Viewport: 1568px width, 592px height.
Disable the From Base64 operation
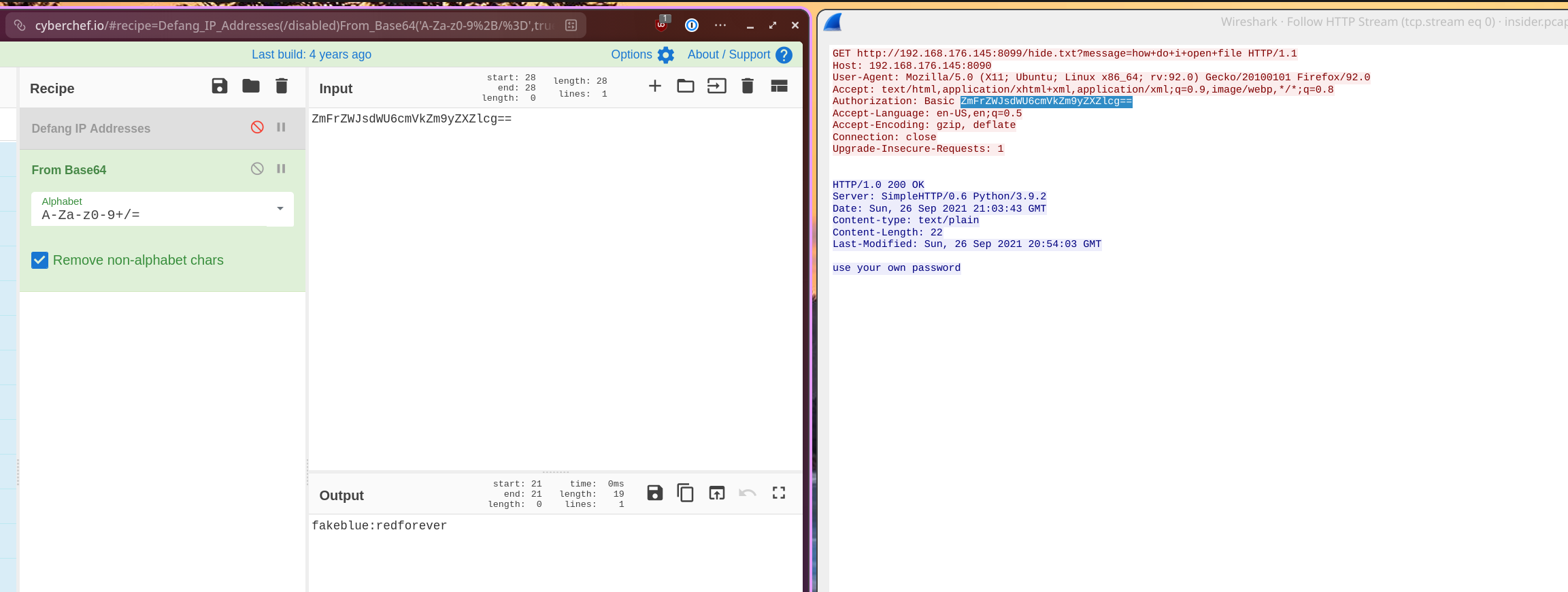[257, 169]
